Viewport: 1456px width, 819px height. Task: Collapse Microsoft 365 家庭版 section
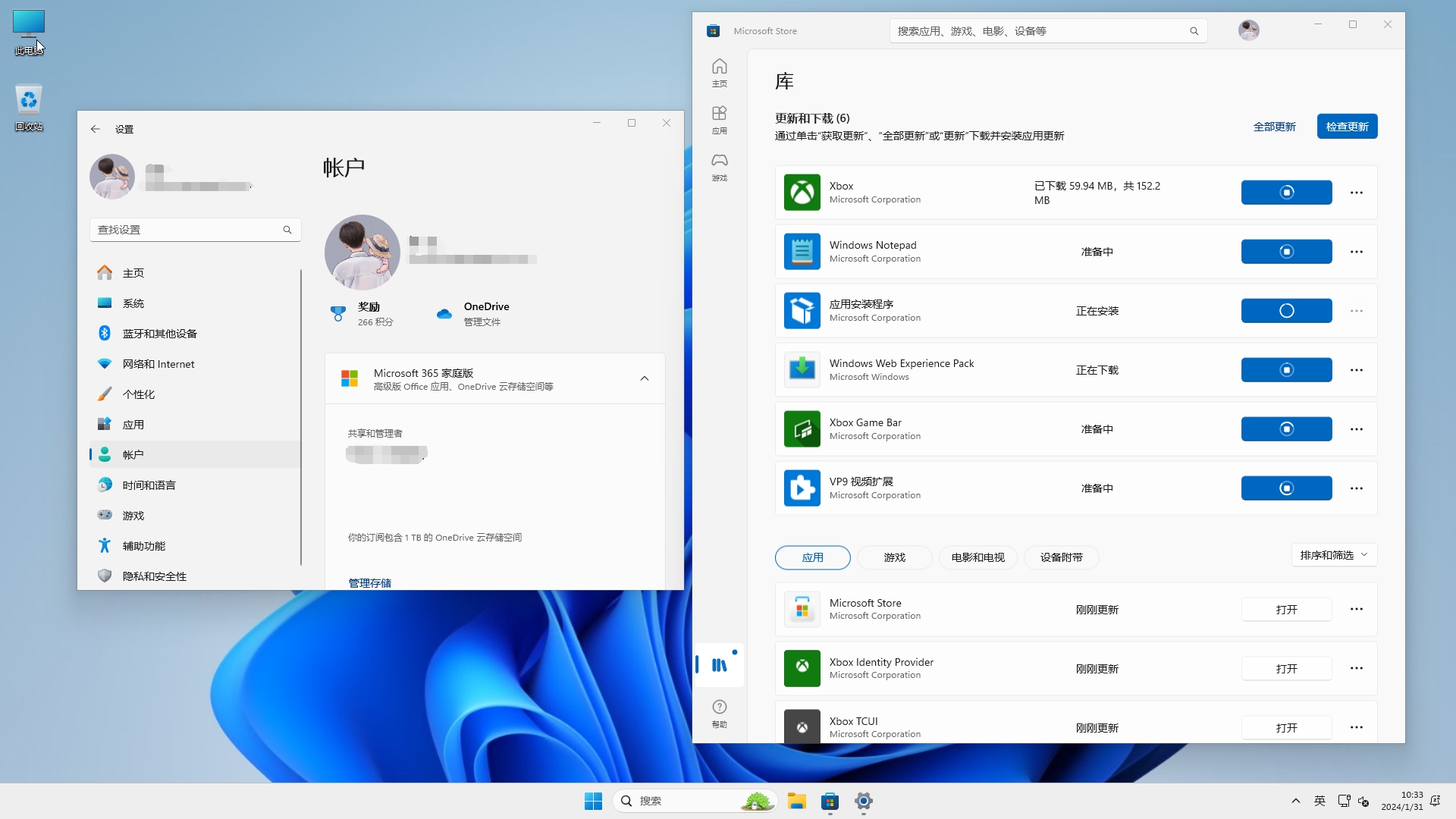pos(644,378)
